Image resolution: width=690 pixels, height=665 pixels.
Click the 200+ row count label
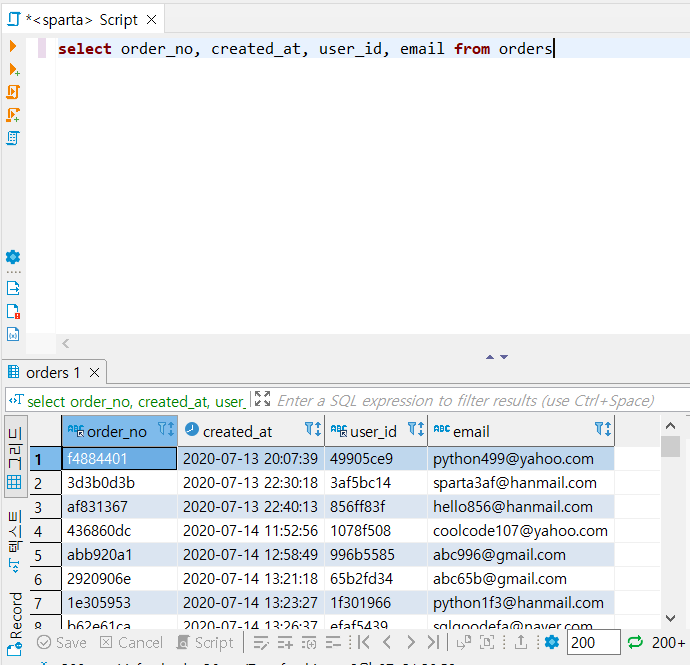pos(668,643)
